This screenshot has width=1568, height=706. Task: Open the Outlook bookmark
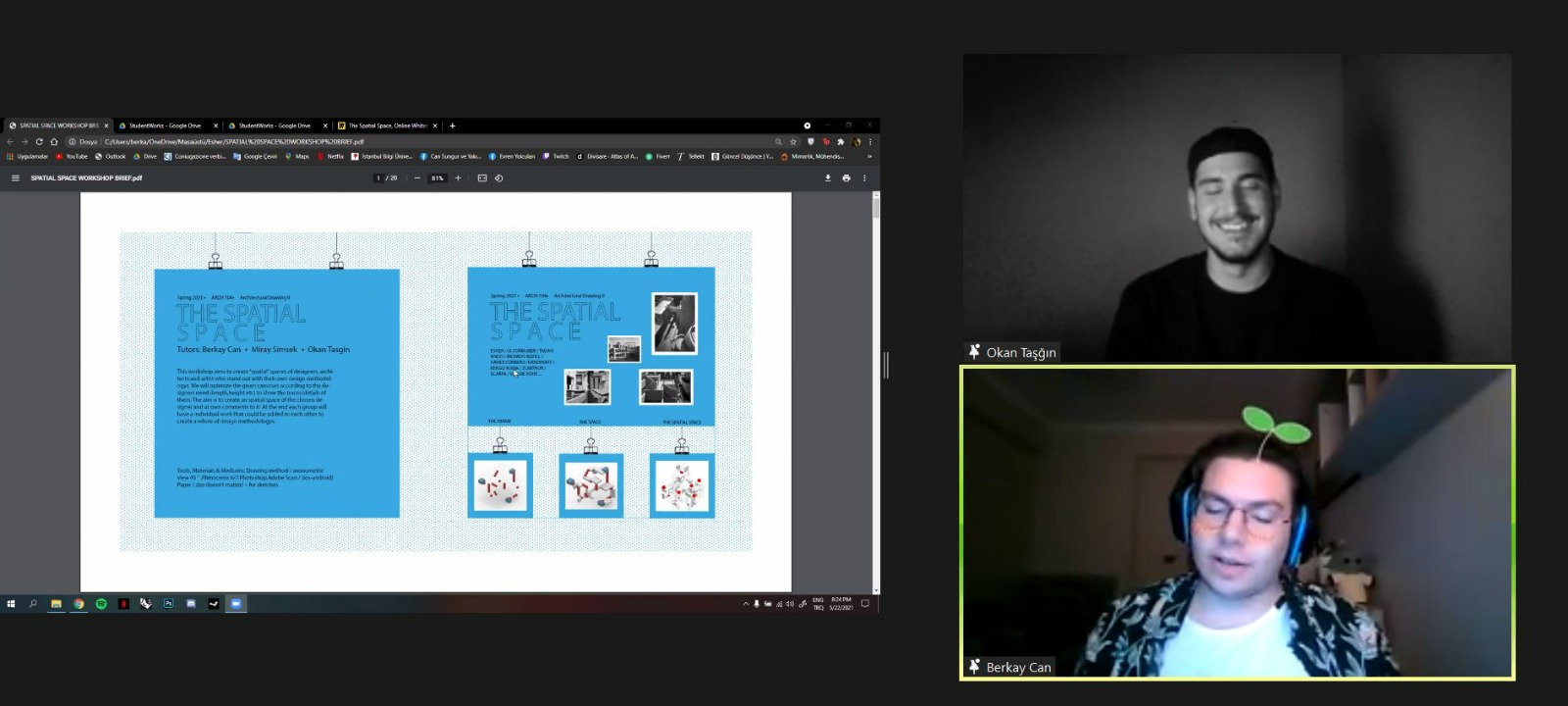click(x=111, y=156)
